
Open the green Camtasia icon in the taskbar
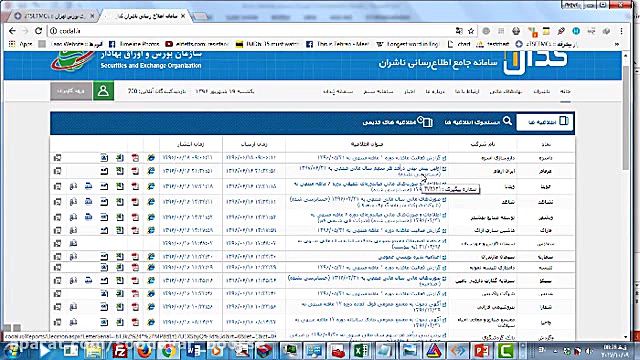(x=506, y=351)
